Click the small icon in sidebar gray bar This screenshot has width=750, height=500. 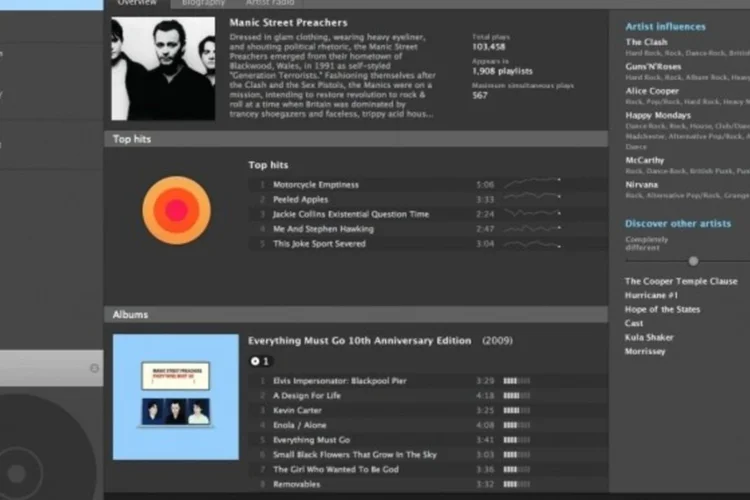[x=94, y=368]
